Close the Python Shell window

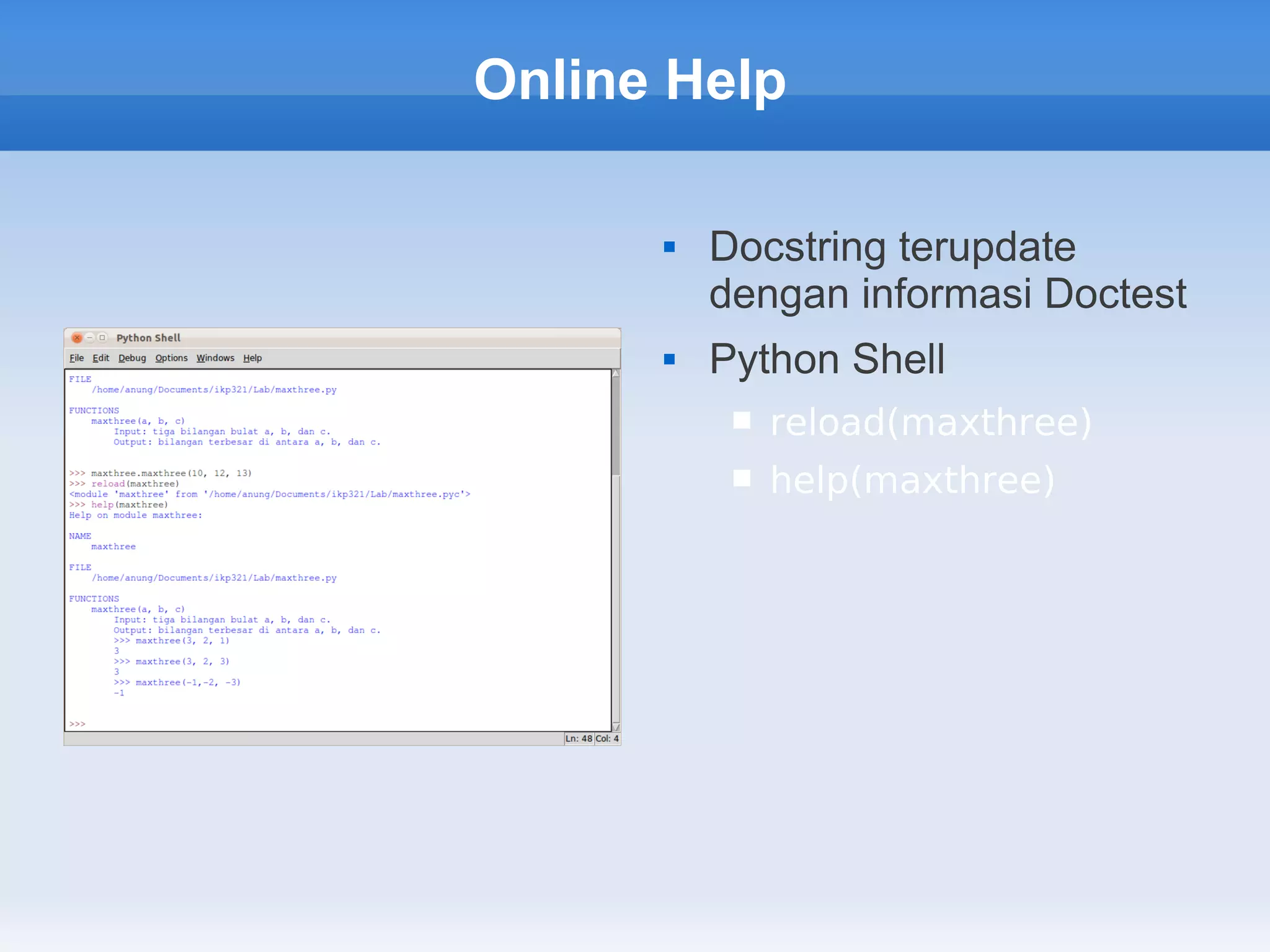coord(77,338)
